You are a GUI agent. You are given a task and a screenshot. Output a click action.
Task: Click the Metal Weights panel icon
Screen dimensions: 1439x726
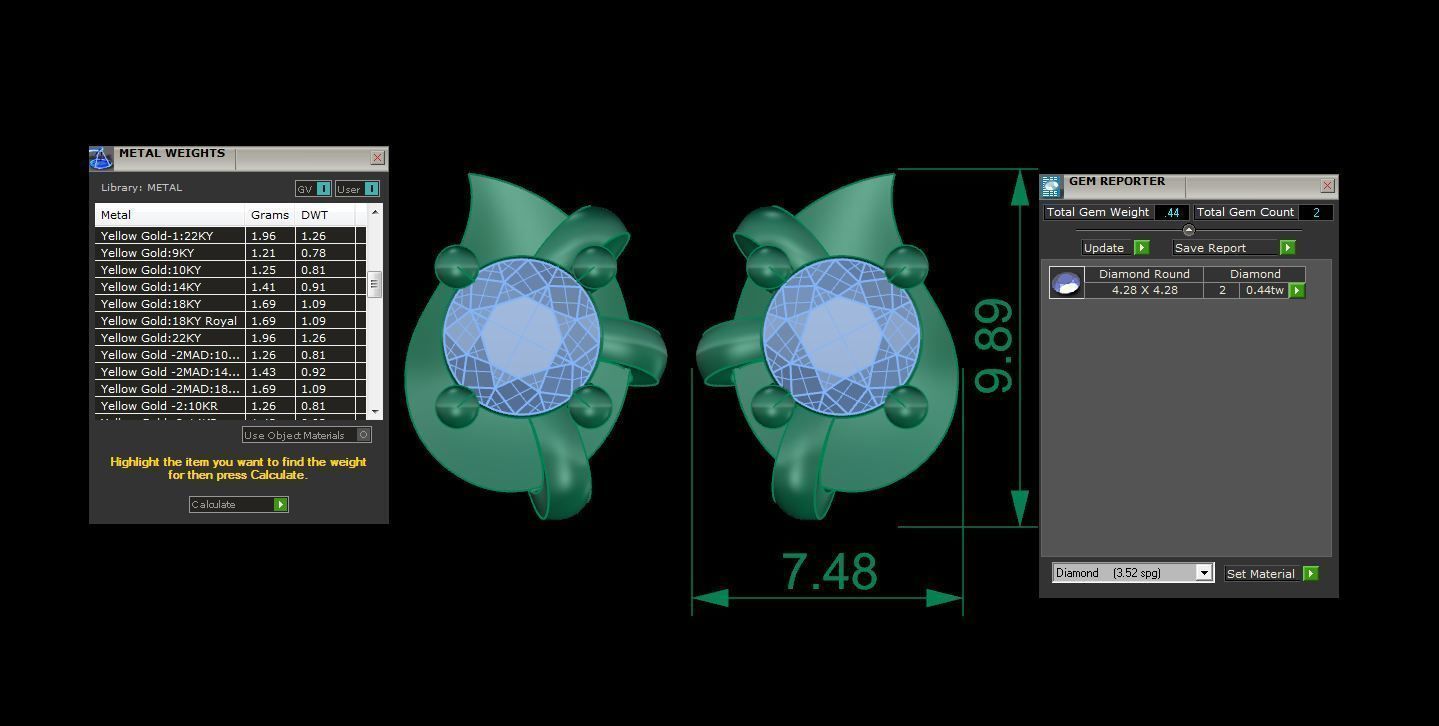pos(101,158)
